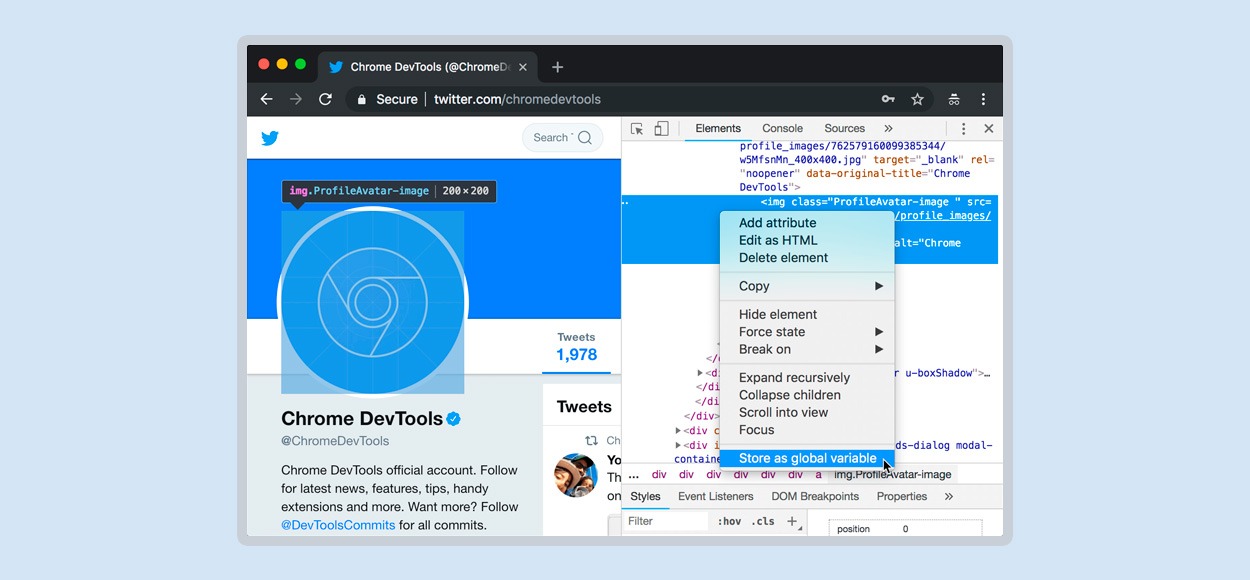This screenshot has width=1250, height=580.
Task: Click the retweet icon above the tweet
Action: point(592,440)
